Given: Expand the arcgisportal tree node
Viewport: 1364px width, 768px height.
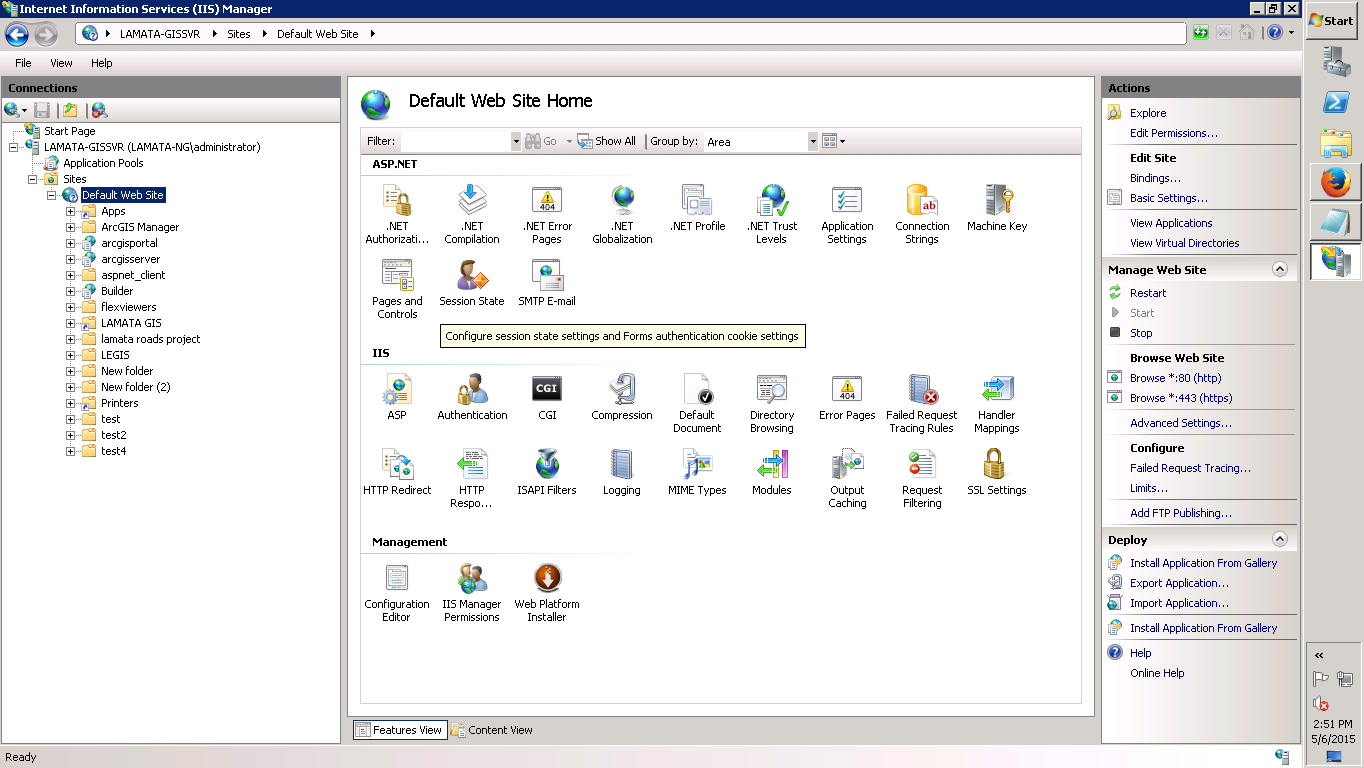Looking at the screenshot, I should pyautogui.click(x=71, y=243).
